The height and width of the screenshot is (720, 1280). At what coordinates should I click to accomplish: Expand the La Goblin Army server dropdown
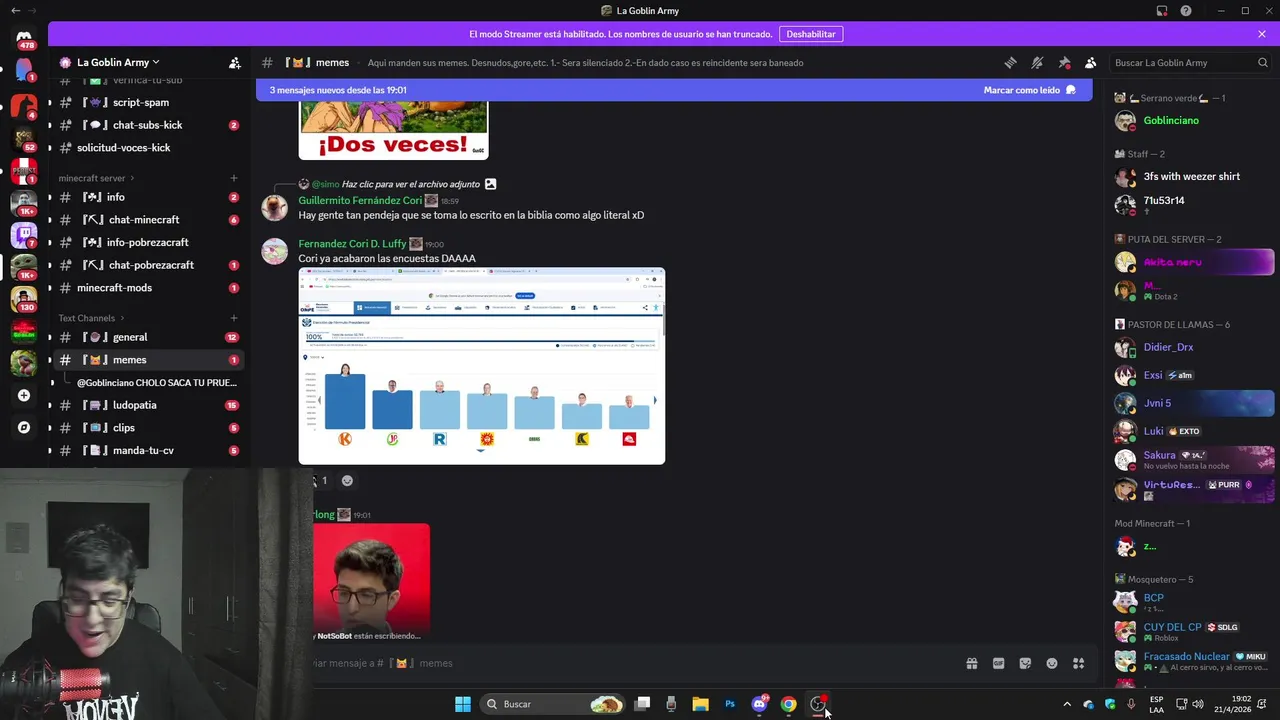tap(118, 62)
